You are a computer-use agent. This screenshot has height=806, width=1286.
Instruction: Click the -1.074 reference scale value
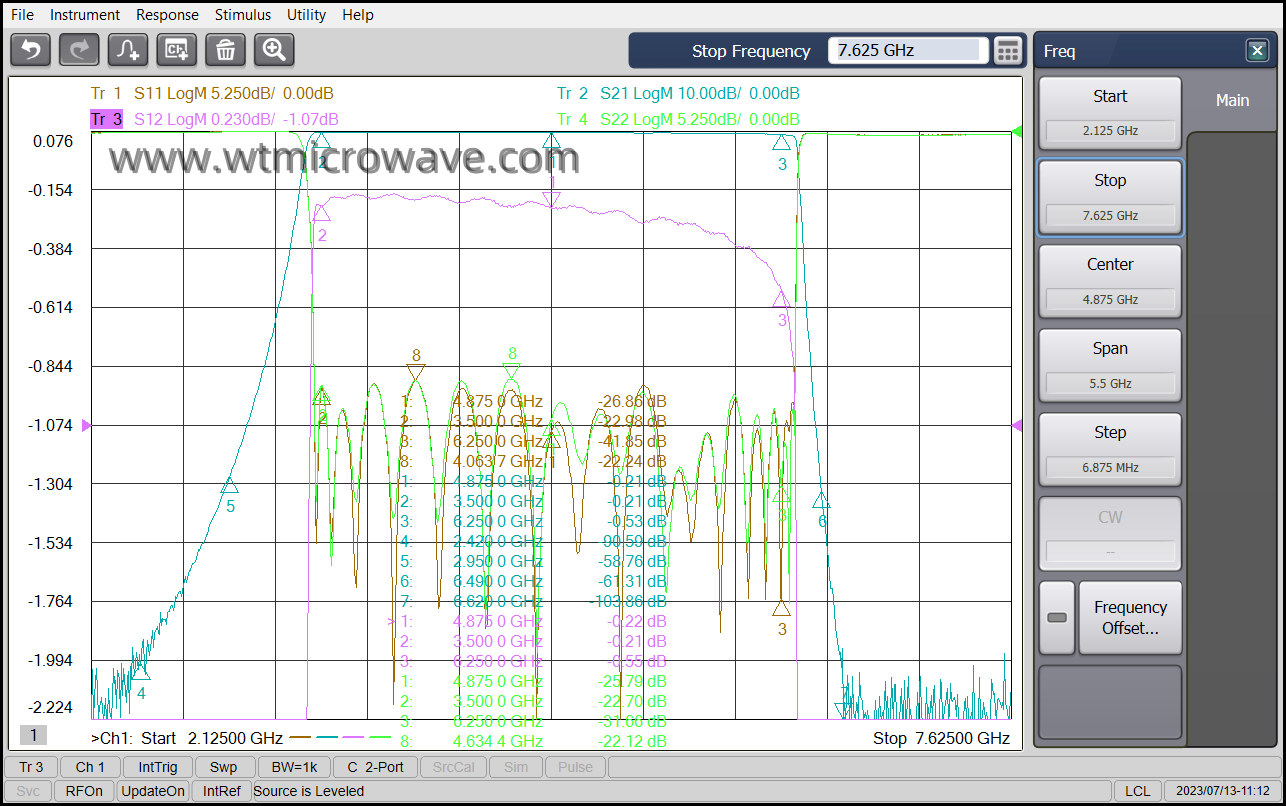click(x=51, y=425)
